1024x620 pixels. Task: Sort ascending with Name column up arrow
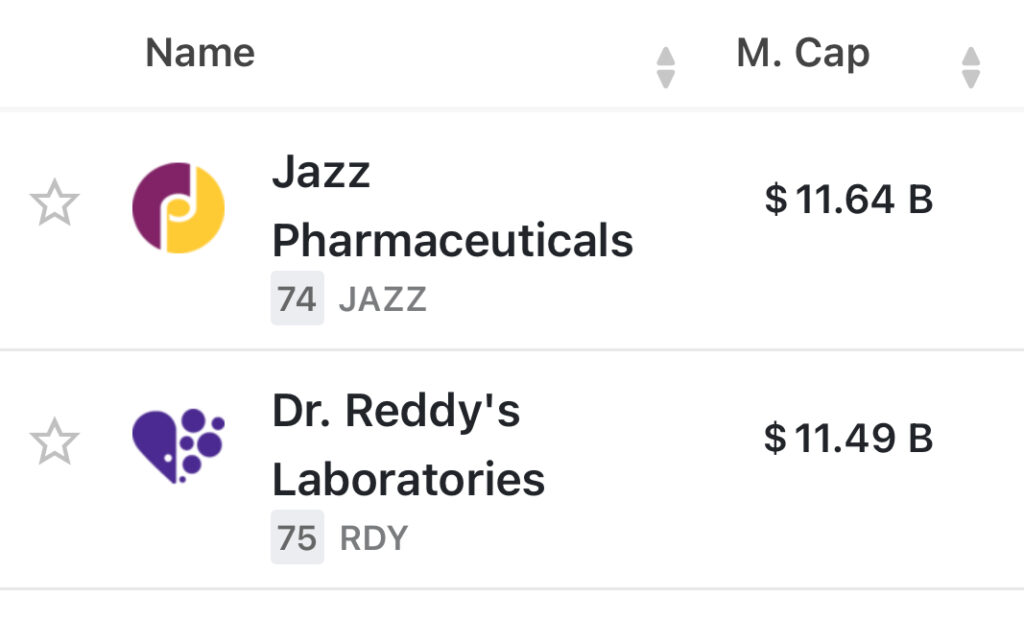click(x=665, y=58)
